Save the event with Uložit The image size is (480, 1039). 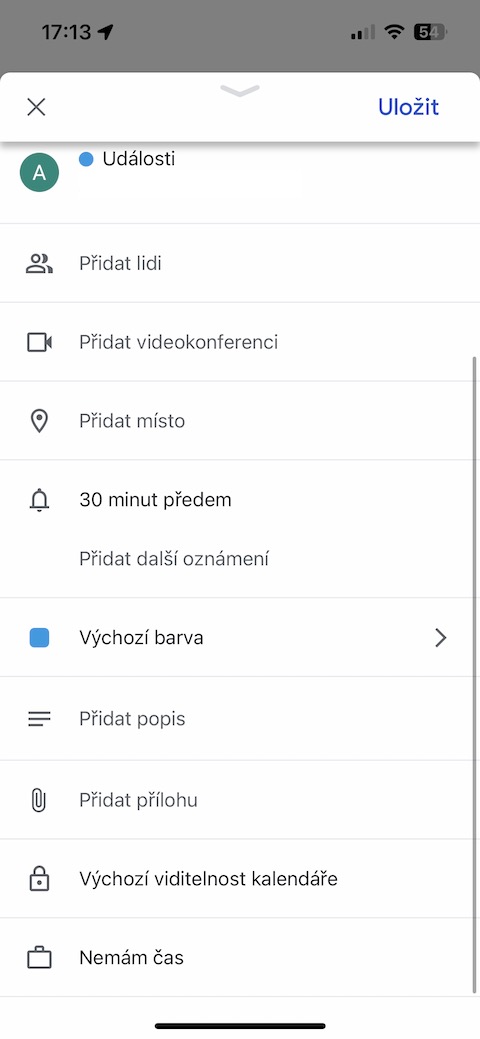(408, 107)
